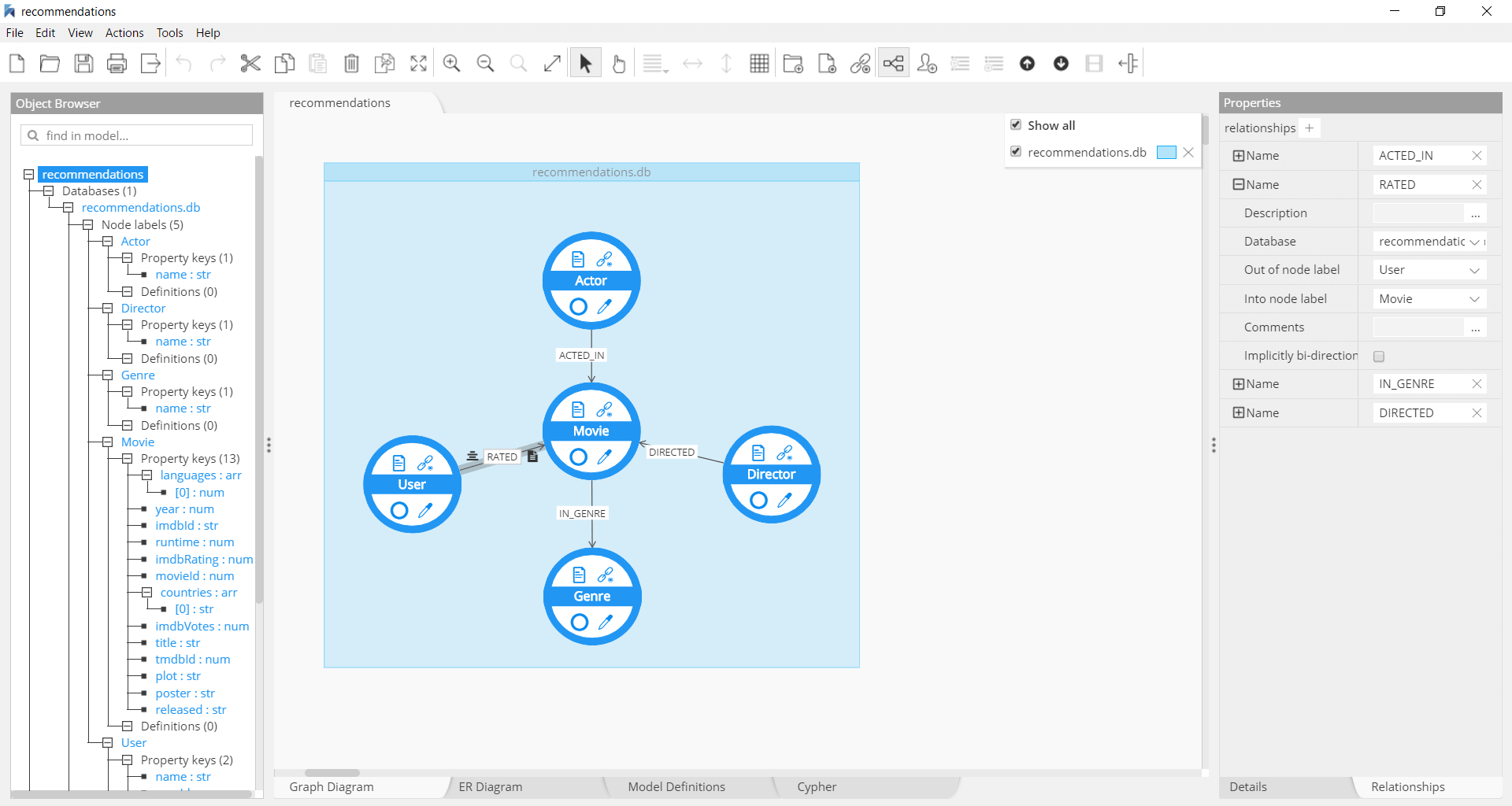Open a model with the folder icon

(50, 64)
